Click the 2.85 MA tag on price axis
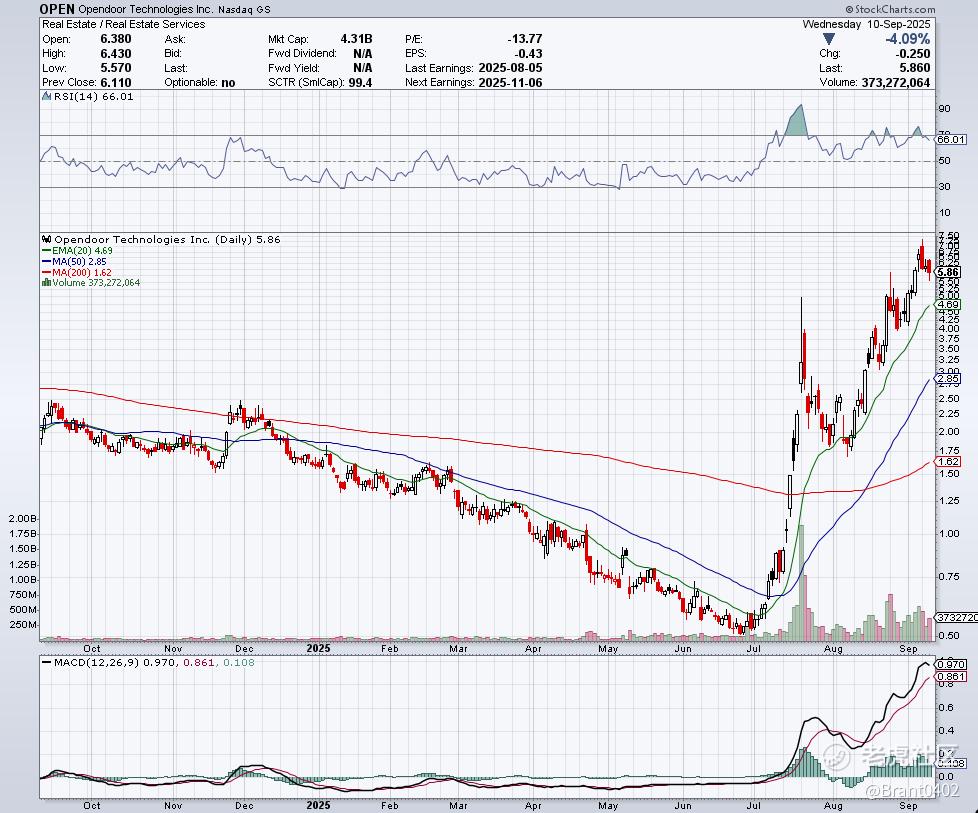Image resolution: width=978 pixels, height=813 pixels. click(949, 379)
